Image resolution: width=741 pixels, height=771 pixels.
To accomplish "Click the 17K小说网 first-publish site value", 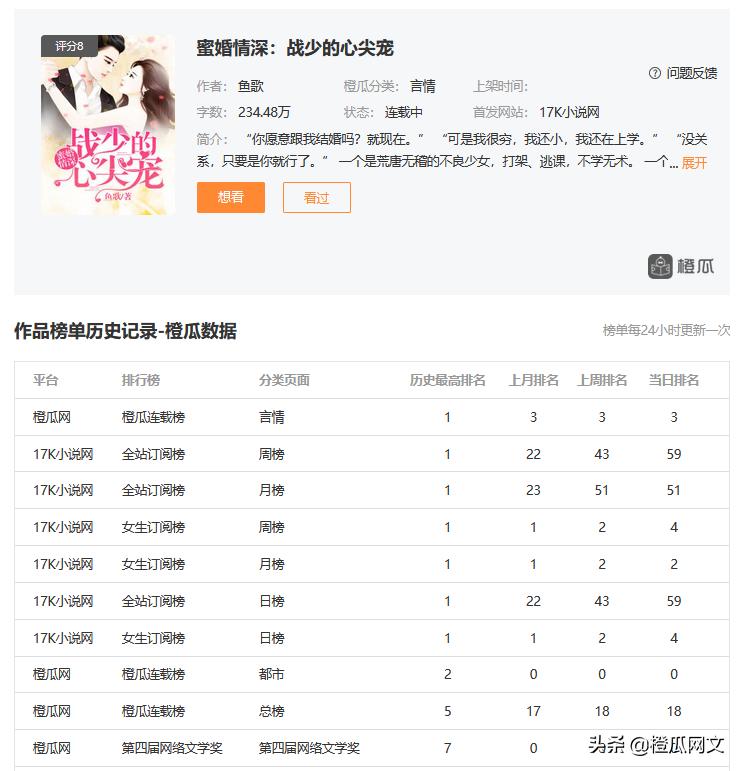I will coord(569,112).
